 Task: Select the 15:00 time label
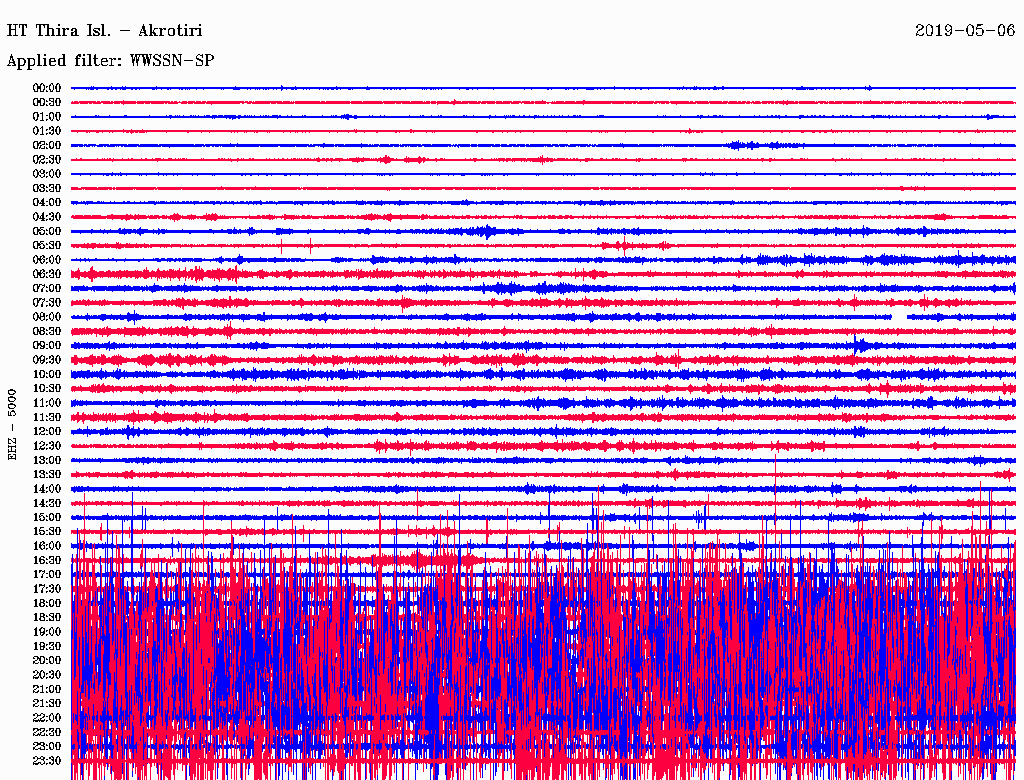point(47,517)
